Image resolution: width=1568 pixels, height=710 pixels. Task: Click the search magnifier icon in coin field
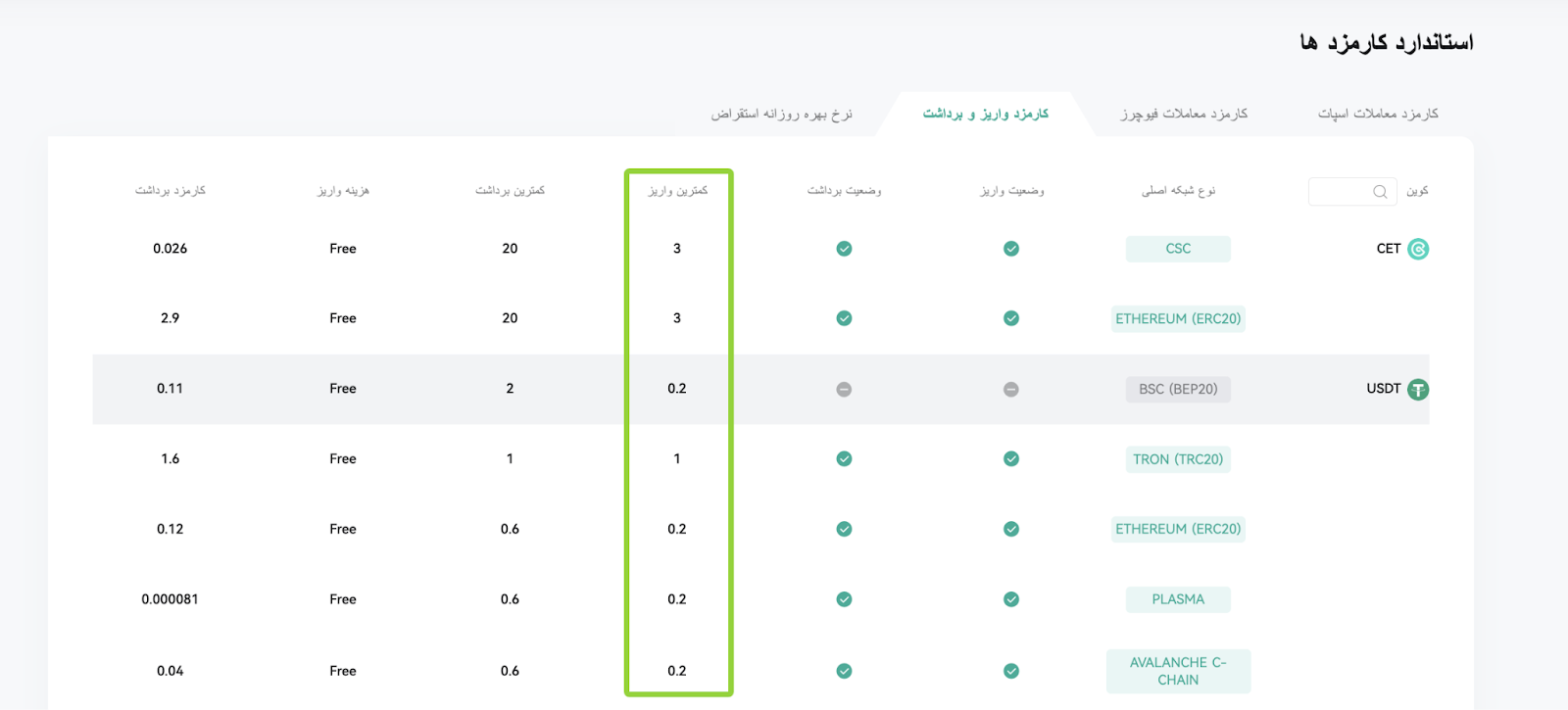1380,192
